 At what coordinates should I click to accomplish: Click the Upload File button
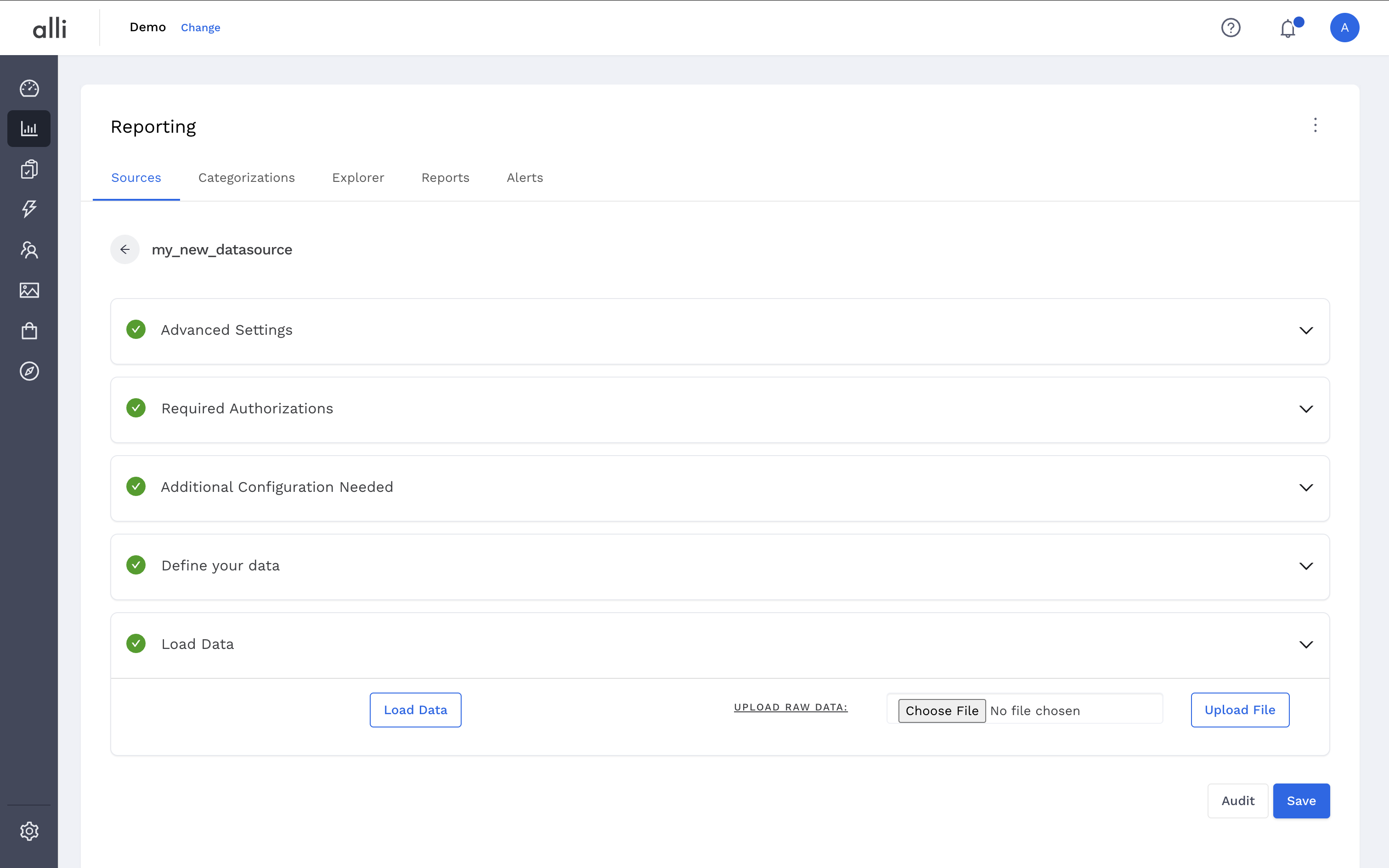(1239, 710)
